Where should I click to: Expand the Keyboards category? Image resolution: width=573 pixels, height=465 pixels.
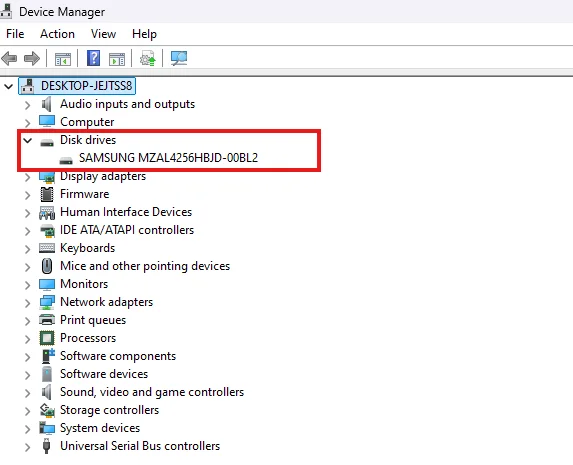pyautogui.click(x=28, y=249)
